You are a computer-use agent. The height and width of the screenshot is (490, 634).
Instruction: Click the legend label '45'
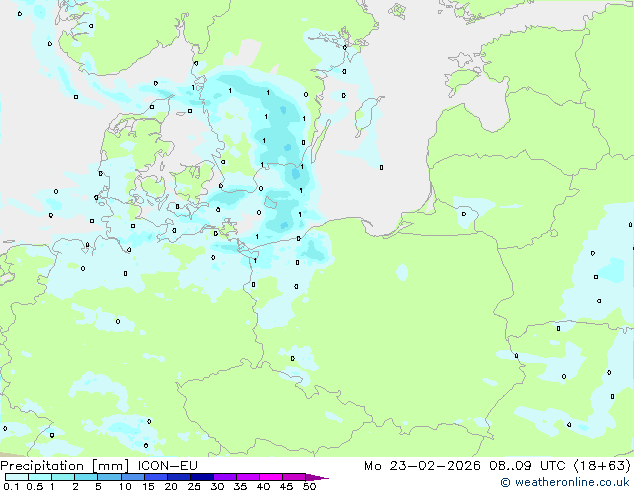click(x=286, y=486)
